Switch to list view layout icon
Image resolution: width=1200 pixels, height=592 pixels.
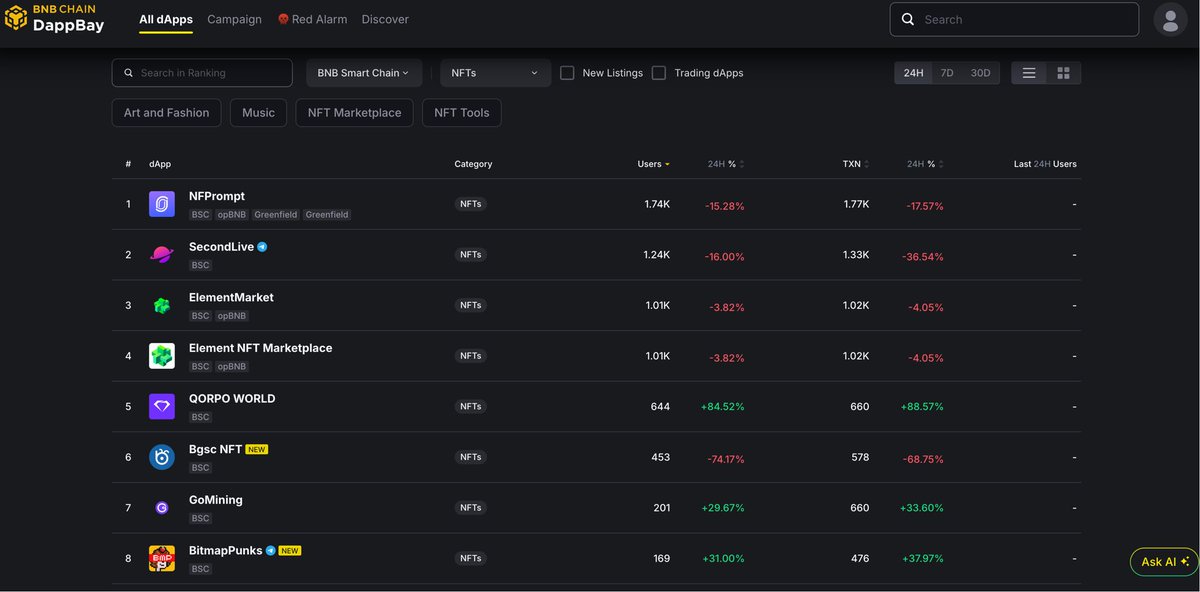coord(1029,73)
